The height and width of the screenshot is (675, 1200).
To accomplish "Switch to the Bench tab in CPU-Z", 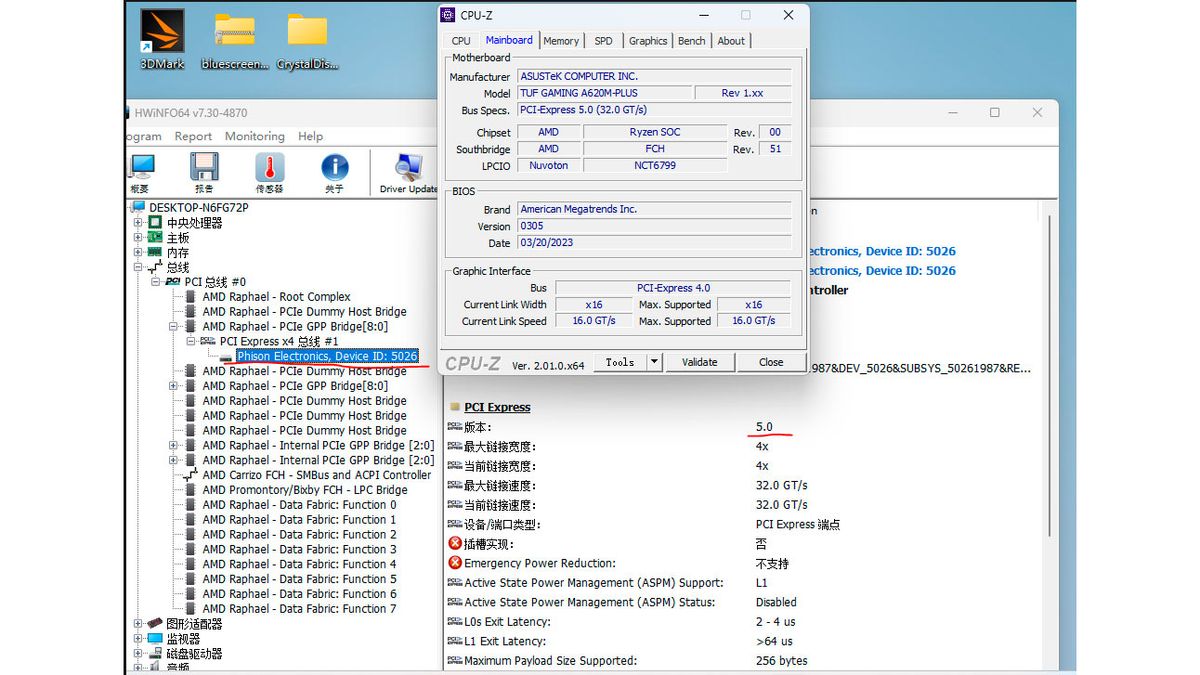I will pyautogui.click(x=691, y=41).
